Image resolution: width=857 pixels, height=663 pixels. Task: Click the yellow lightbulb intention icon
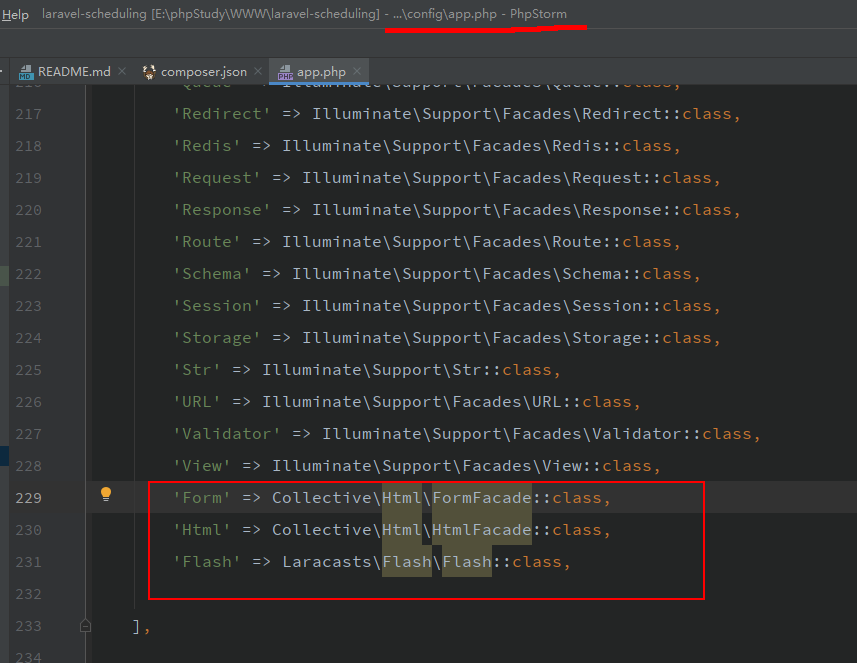106,494
